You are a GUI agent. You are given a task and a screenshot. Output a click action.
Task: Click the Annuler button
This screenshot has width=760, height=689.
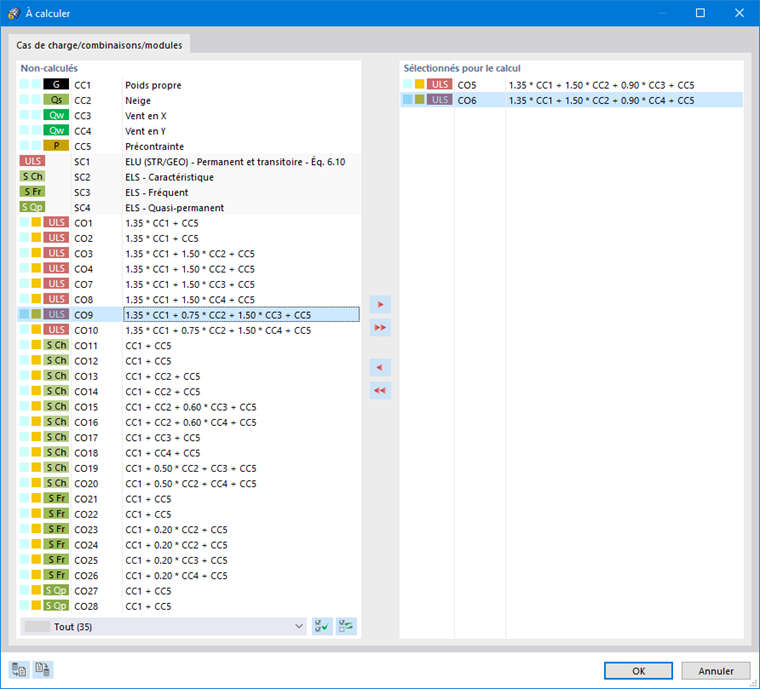[x=716, y=671]
